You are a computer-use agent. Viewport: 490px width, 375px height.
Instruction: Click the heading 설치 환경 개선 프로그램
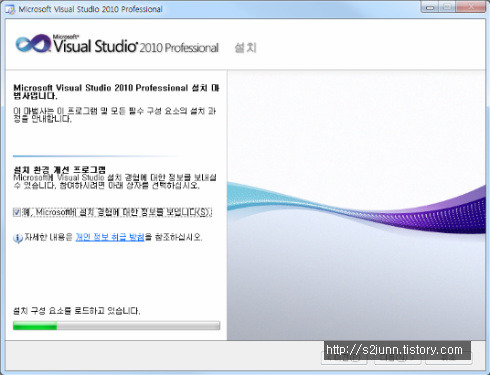tap(60, 170)
